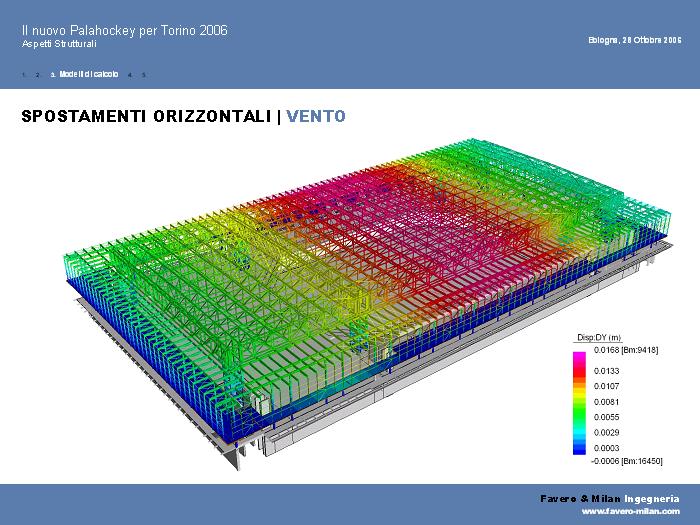Click the maximum value 0.0168 [Bm:9418]
Viewport: 700px width, 525px height.
pyautogui.click(x=625, y=349)
